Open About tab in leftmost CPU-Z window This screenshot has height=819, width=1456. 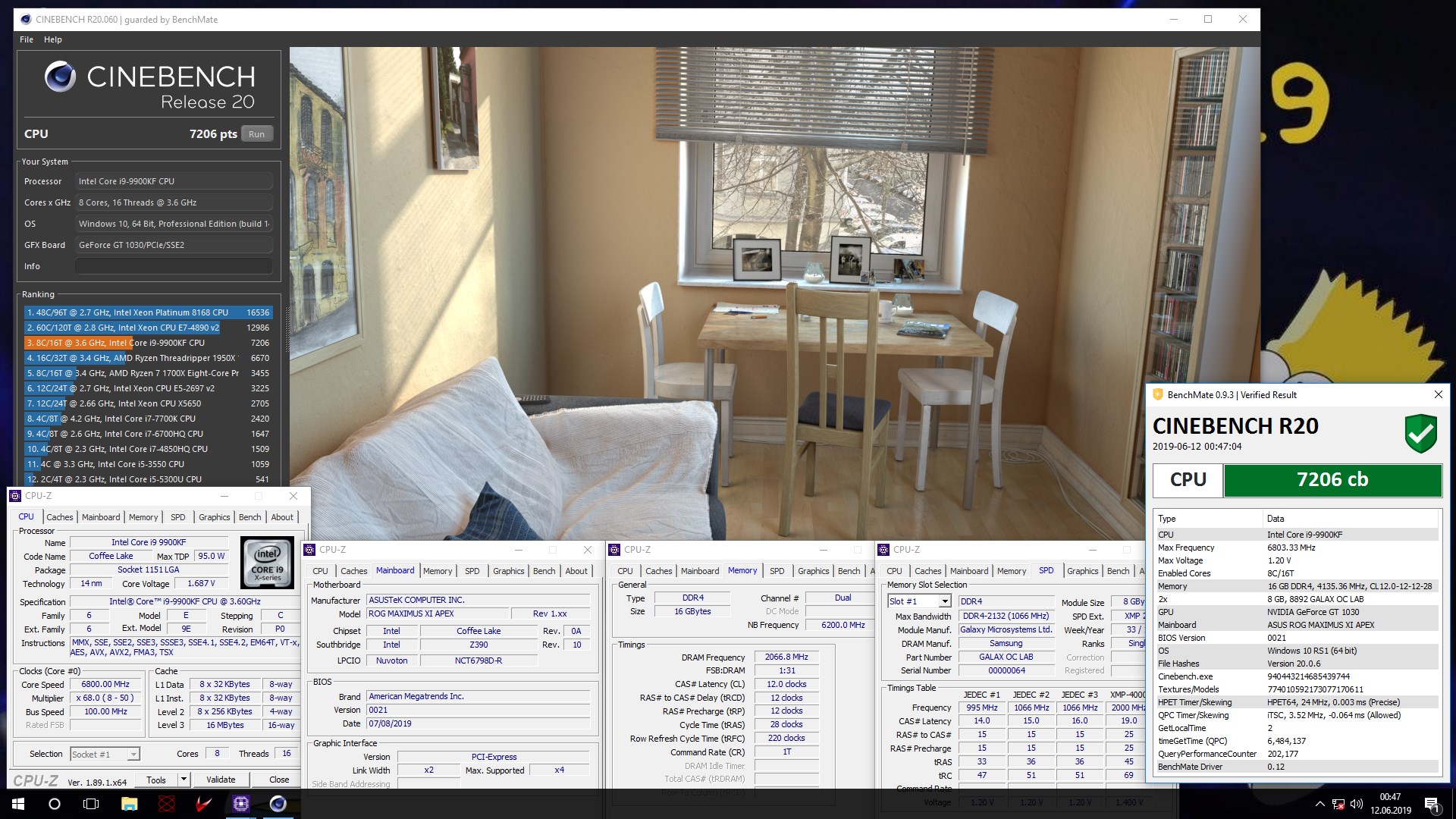click(x=282, y=517)
